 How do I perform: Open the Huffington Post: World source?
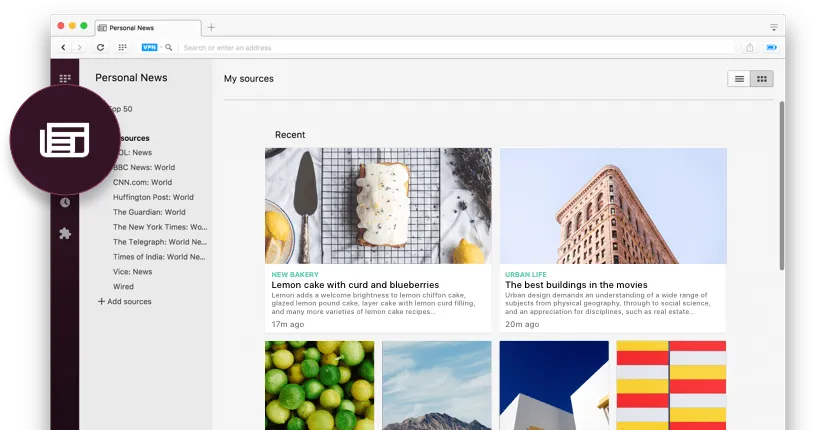153,197
